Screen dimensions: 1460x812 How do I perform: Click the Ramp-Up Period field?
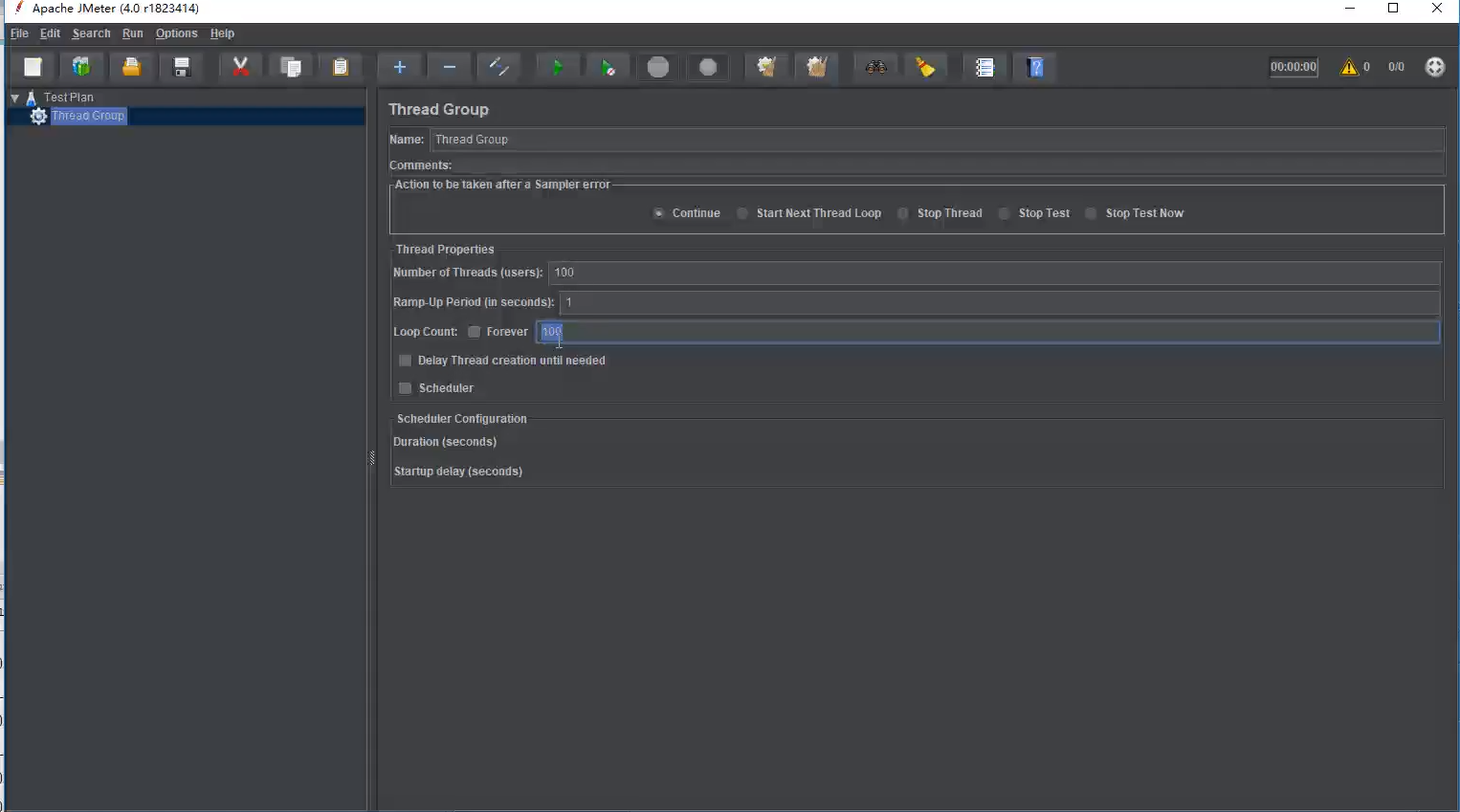coord(1000,302)
